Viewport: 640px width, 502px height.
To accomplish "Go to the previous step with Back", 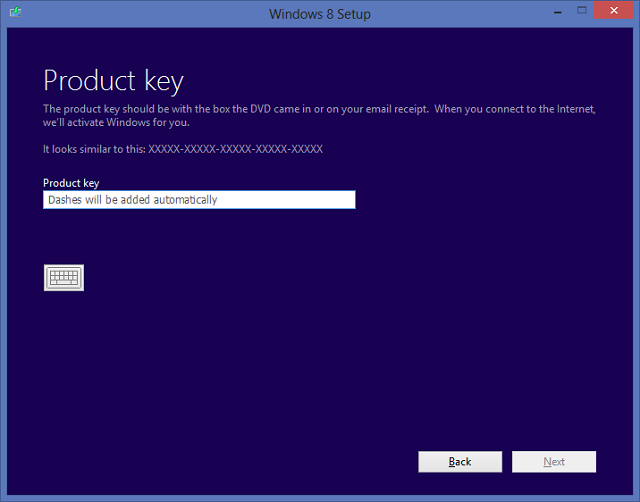I will [x=460, y=462].
